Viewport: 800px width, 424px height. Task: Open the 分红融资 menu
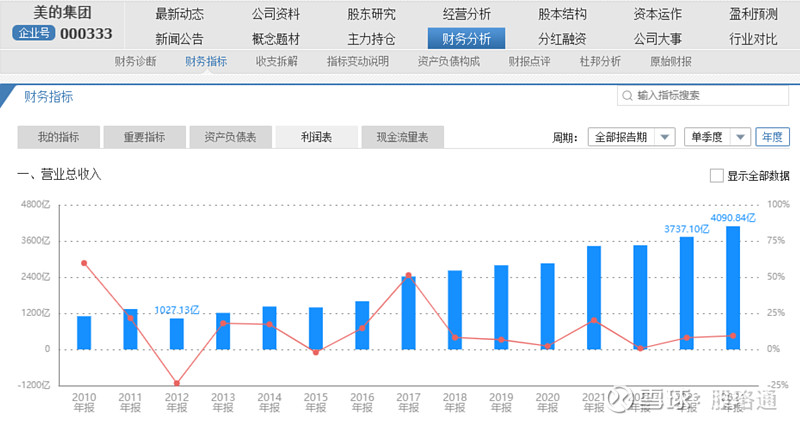coord(562,39)
